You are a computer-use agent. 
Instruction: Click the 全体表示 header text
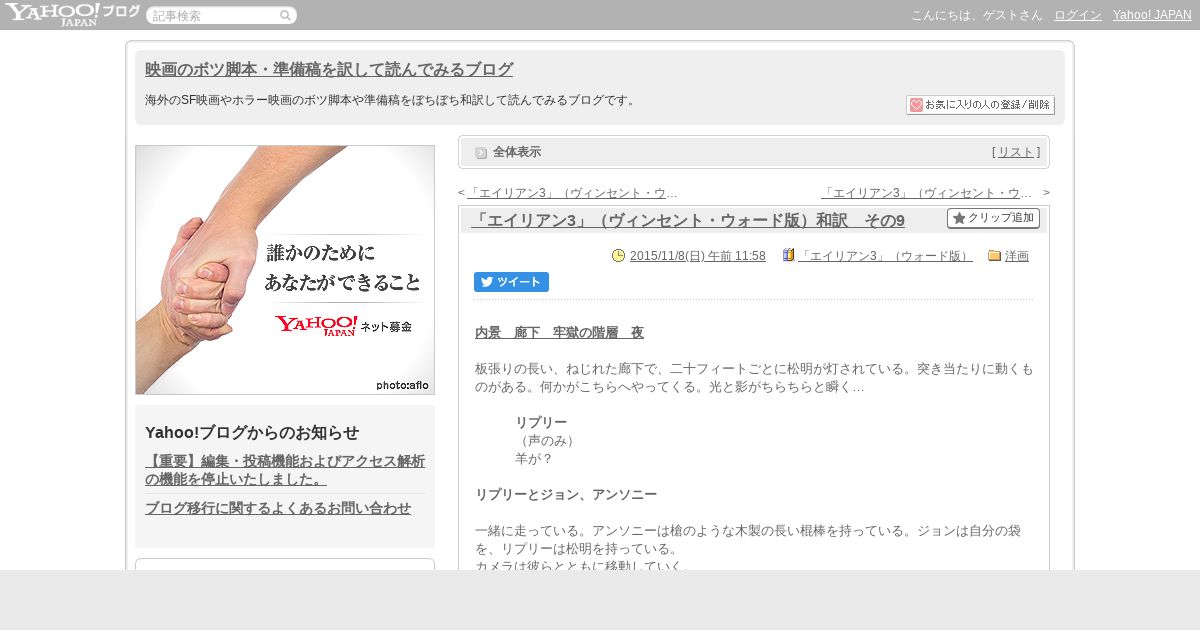tap(517, 152)
